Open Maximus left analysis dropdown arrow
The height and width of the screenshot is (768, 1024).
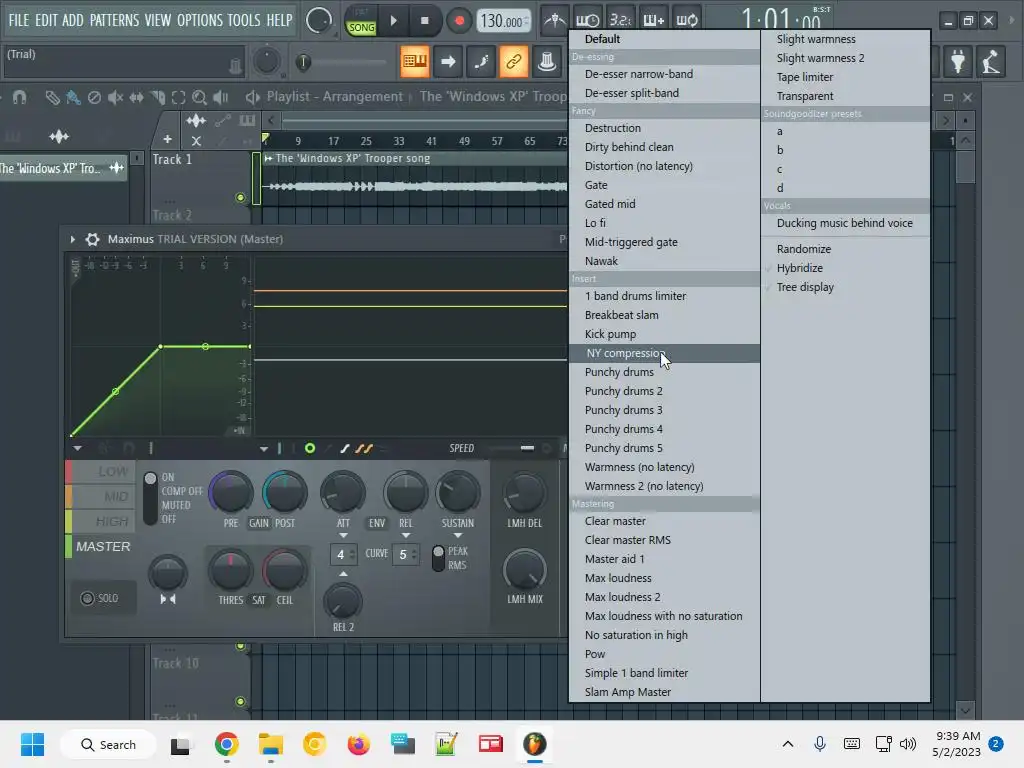tap(77, 448)
